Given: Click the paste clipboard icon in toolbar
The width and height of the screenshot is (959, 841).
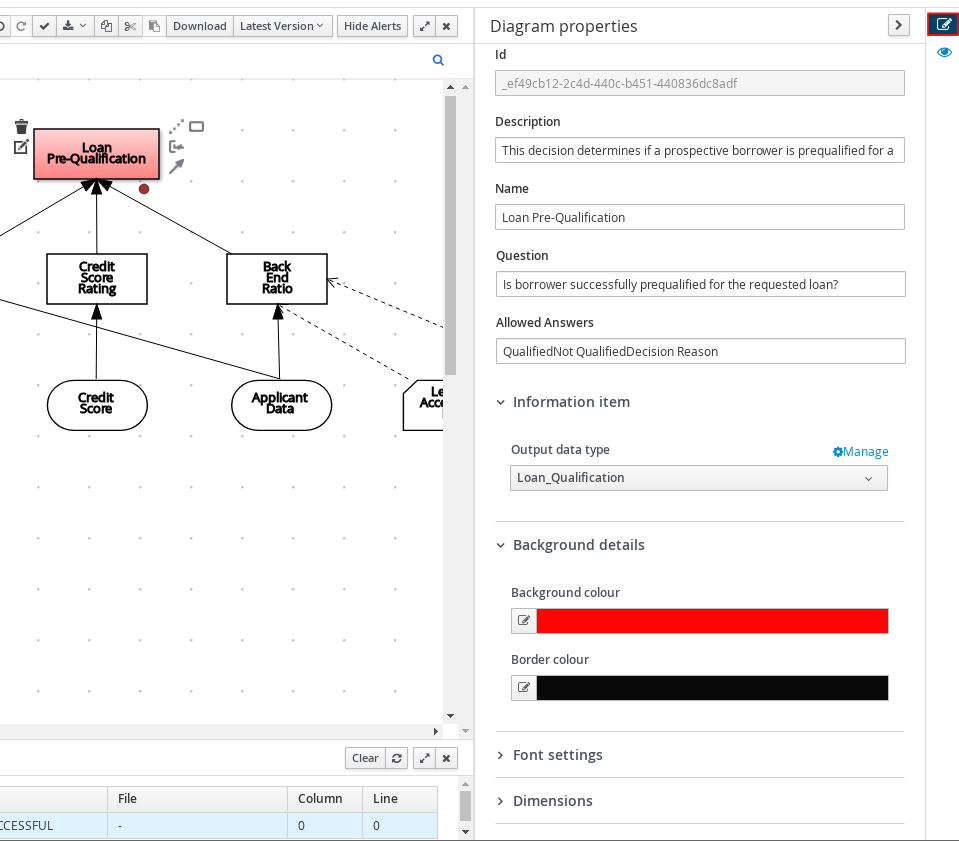Looking at the screenshot, I should (x=154, y=26).
